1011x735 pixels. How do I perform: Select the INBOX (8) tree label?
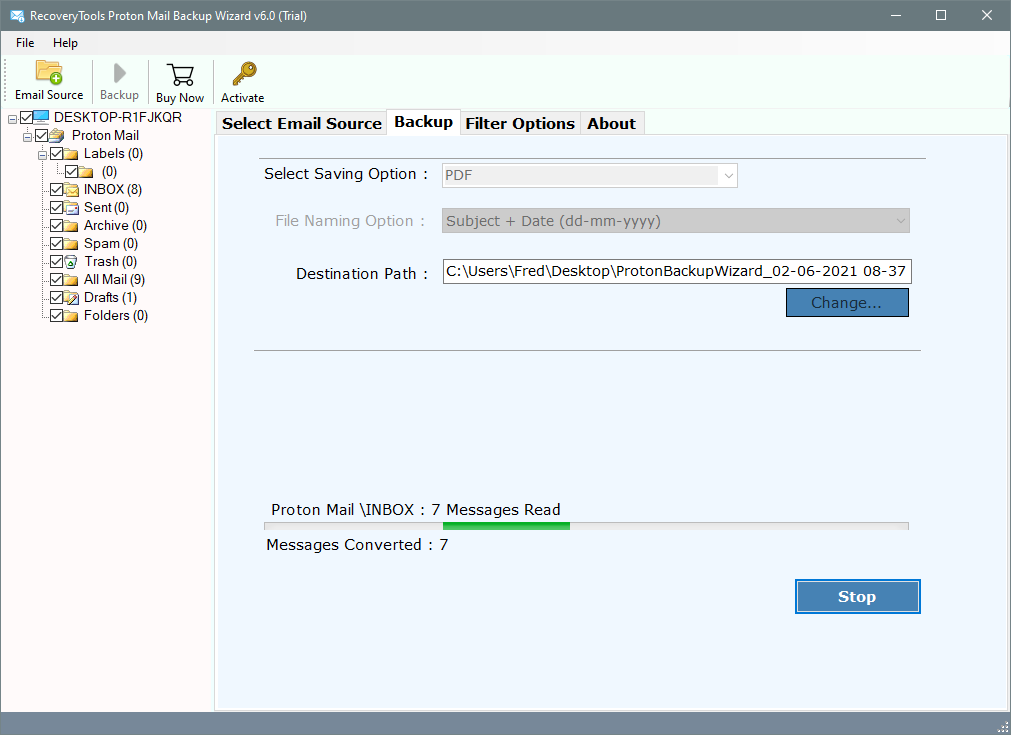(113, 190)
